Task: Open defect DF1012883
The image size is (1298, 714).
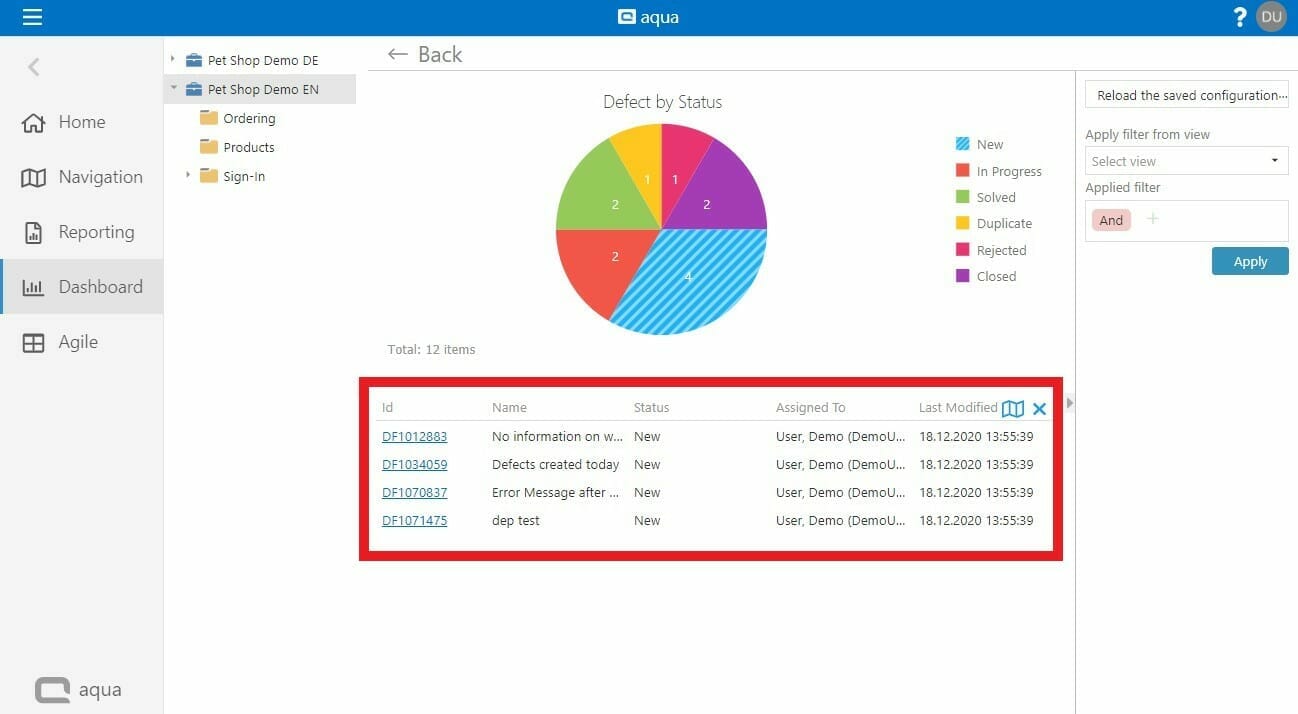Action: (x=413, y=436)
